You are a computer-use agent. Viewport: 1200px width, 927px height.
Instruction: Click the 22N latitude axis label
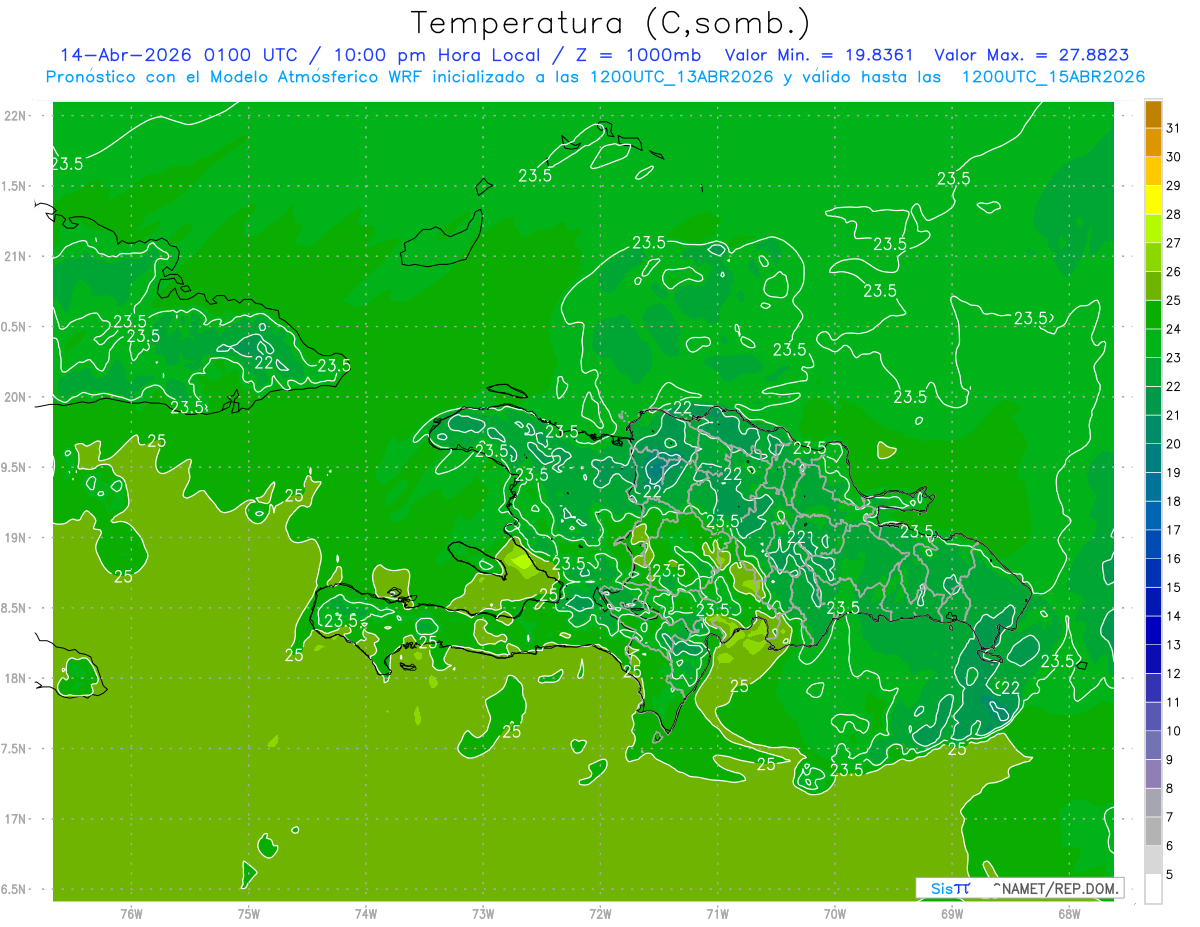[x=17, y=115]
